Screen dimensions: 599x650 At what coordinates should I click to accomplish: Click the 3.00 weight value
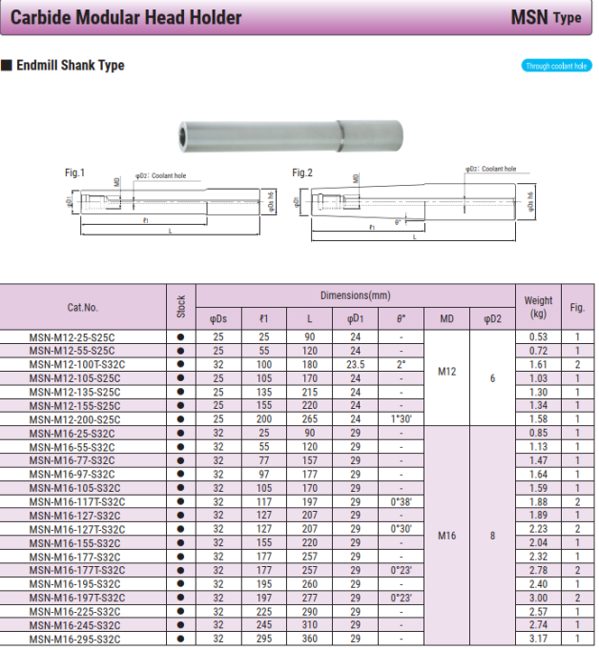[x=538, y=598]
